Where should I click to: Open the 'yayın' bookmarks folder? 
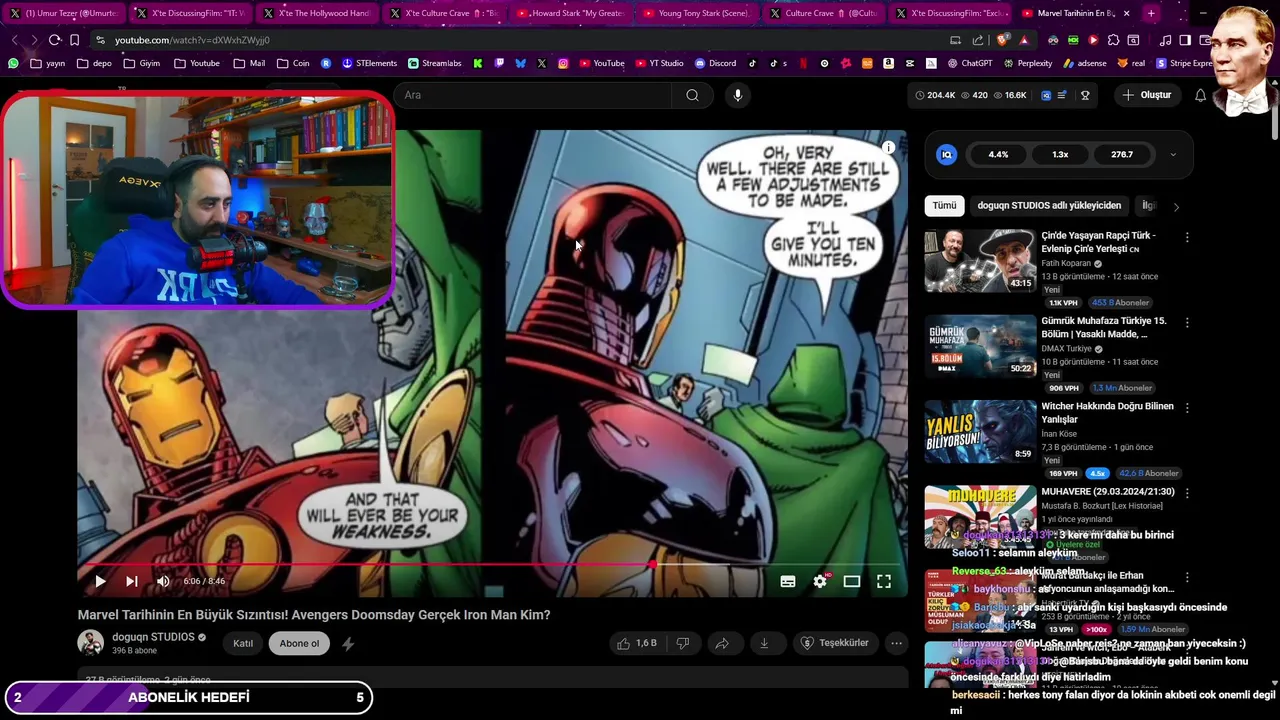tap(48, 63)
